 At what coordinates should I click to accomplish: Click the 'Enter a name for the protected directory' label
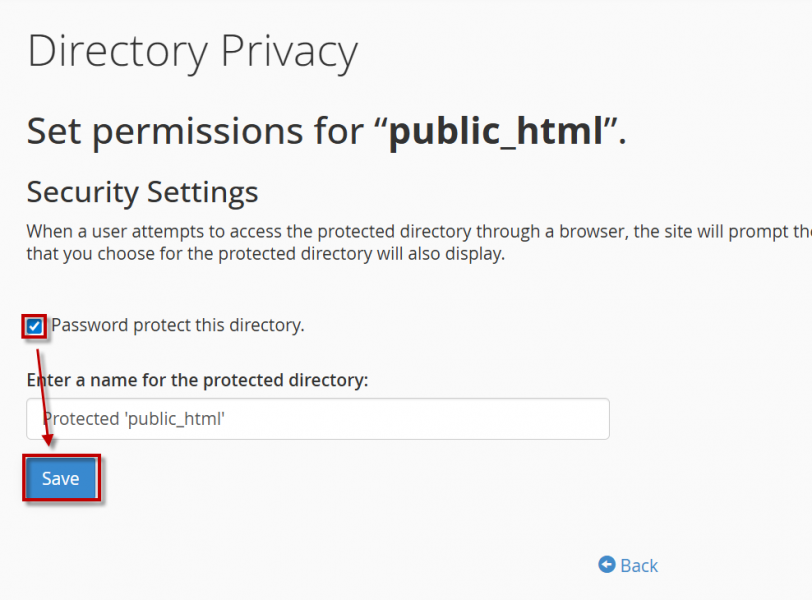pos(197,380)
